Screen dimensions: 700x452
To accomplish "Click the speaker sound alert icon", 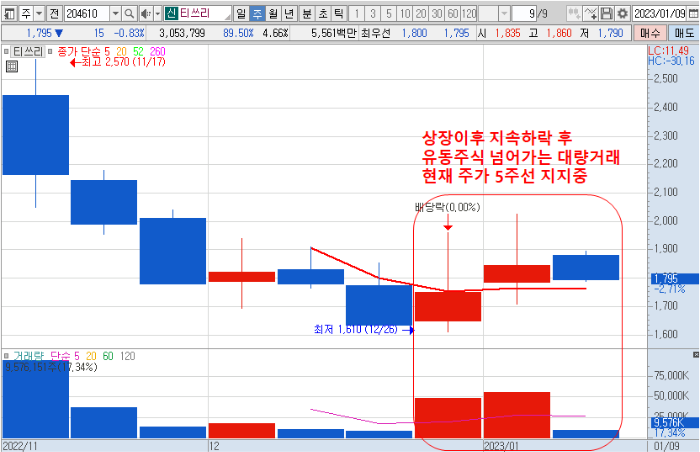I will click(x=146, y=14).
